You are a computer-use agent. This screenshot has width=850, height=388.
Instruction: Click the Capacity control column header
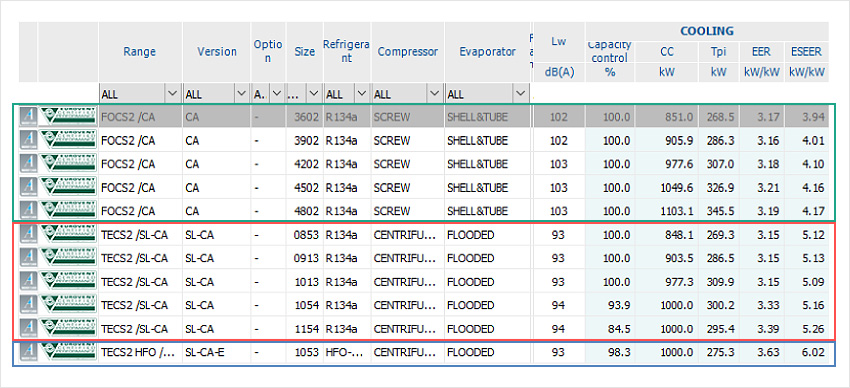click(610, 52)
